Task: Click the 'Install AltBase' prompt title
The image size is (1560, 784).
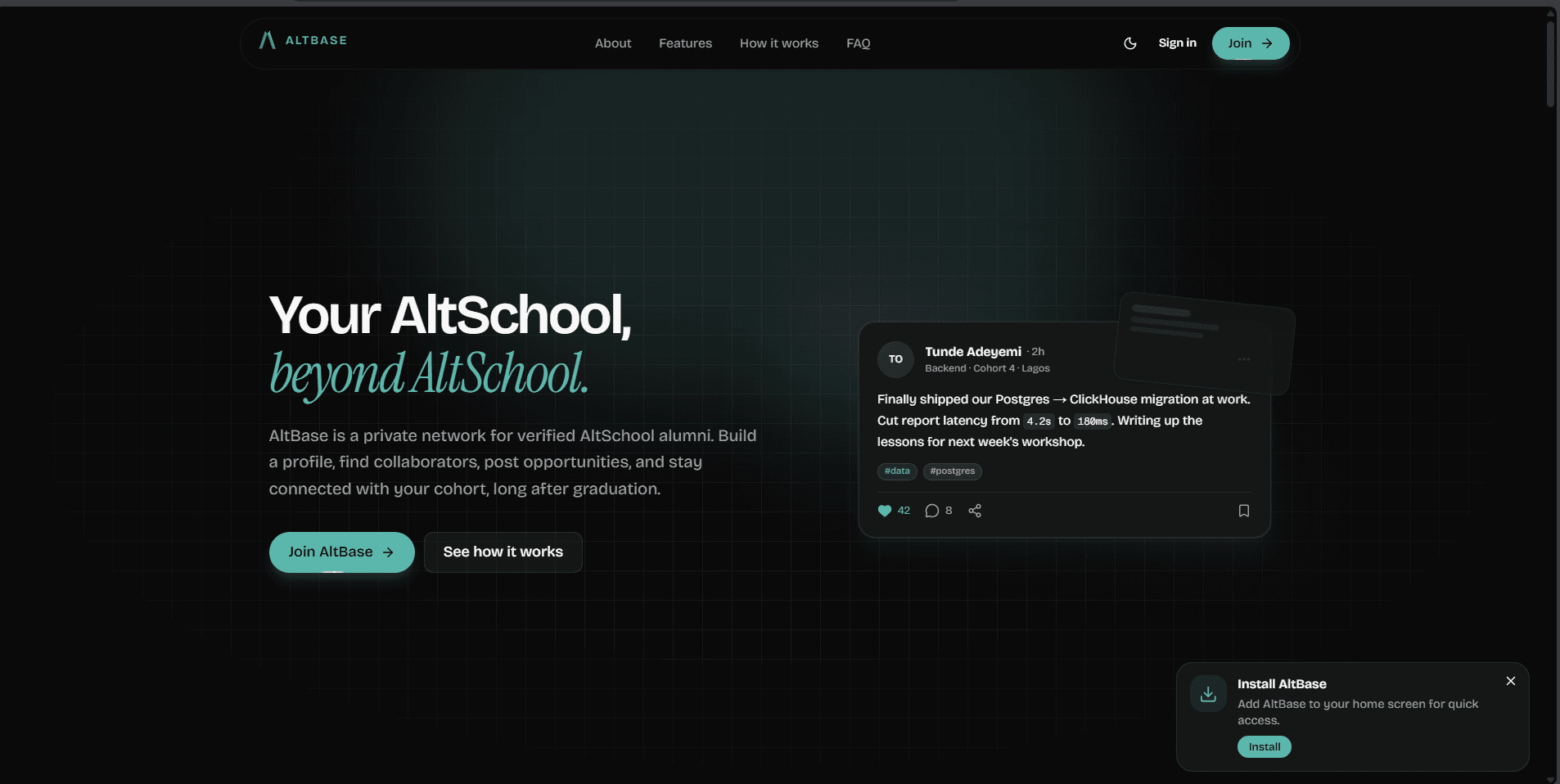Action: (x=1282, y=684)
